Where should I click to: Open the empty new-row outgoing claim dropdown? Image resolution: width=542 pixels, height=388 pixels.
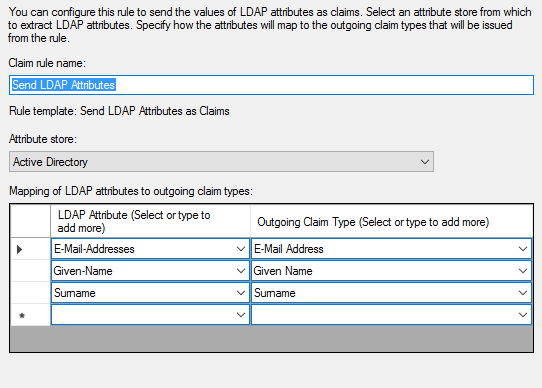[523, 315]
